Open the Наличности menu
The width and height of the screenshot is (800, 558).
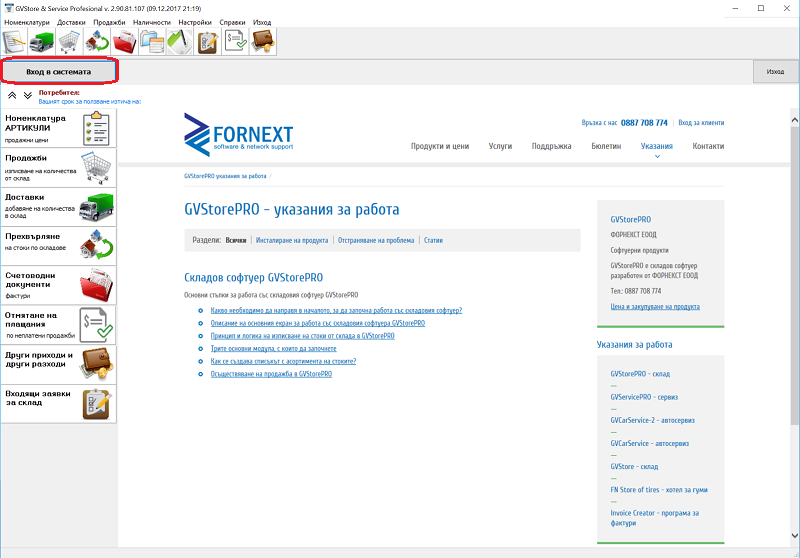pos(152,22)
